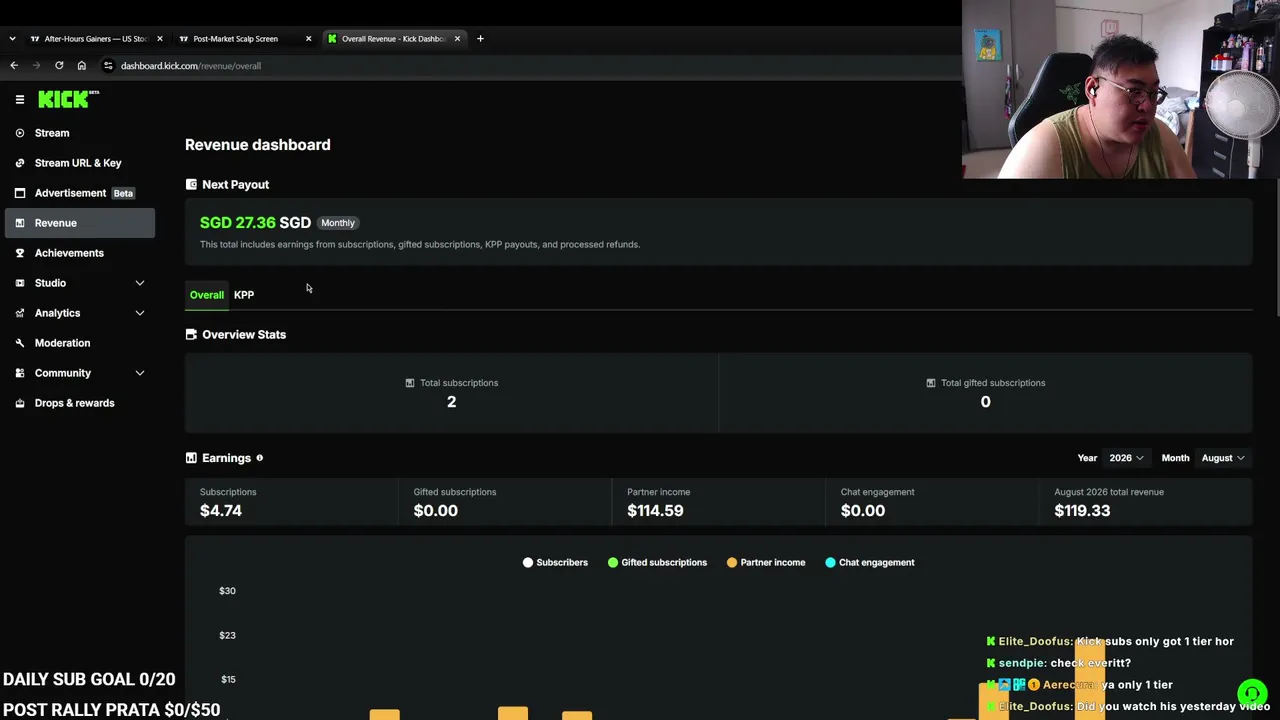Click the Partner income "$114.59" value
The width and height of the screenshot is (1280, 720).
(655, 511)
